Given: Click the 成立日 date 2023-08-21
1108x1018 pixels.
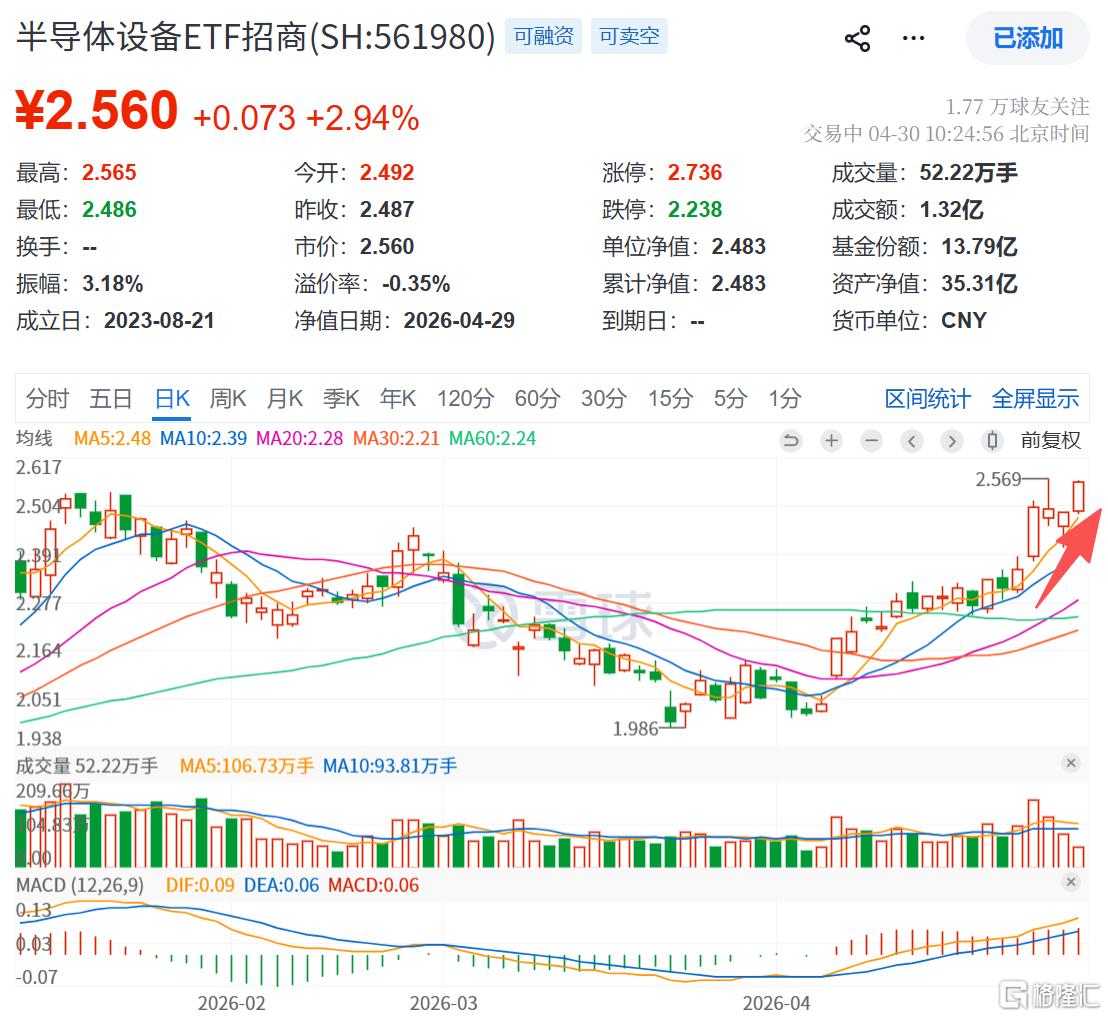Looking at the screenshot, I should [159, 321].
